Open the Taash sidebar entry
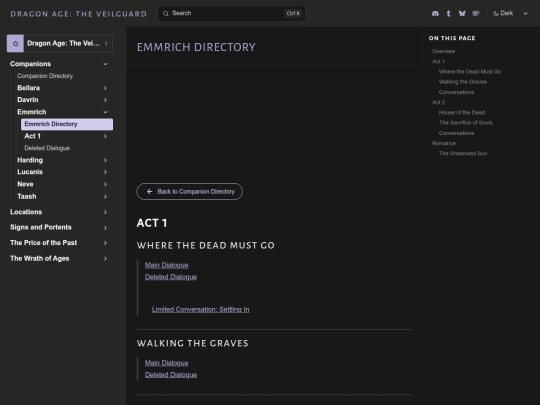 [27, 196]
